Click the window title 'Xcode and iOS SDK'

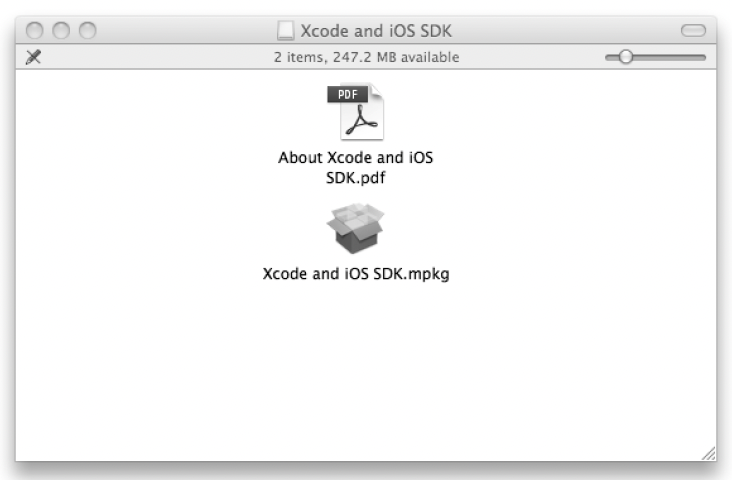[376, 31]
